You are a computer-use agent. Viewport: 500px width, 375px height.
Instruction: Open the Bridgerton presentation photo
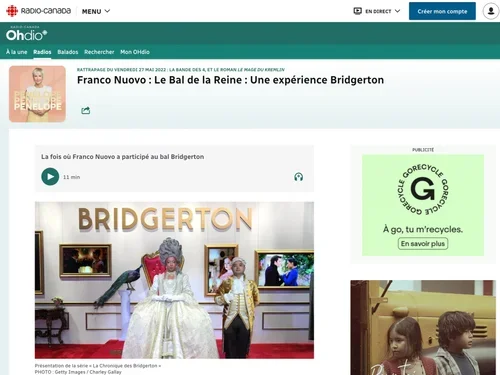[174, 280]
